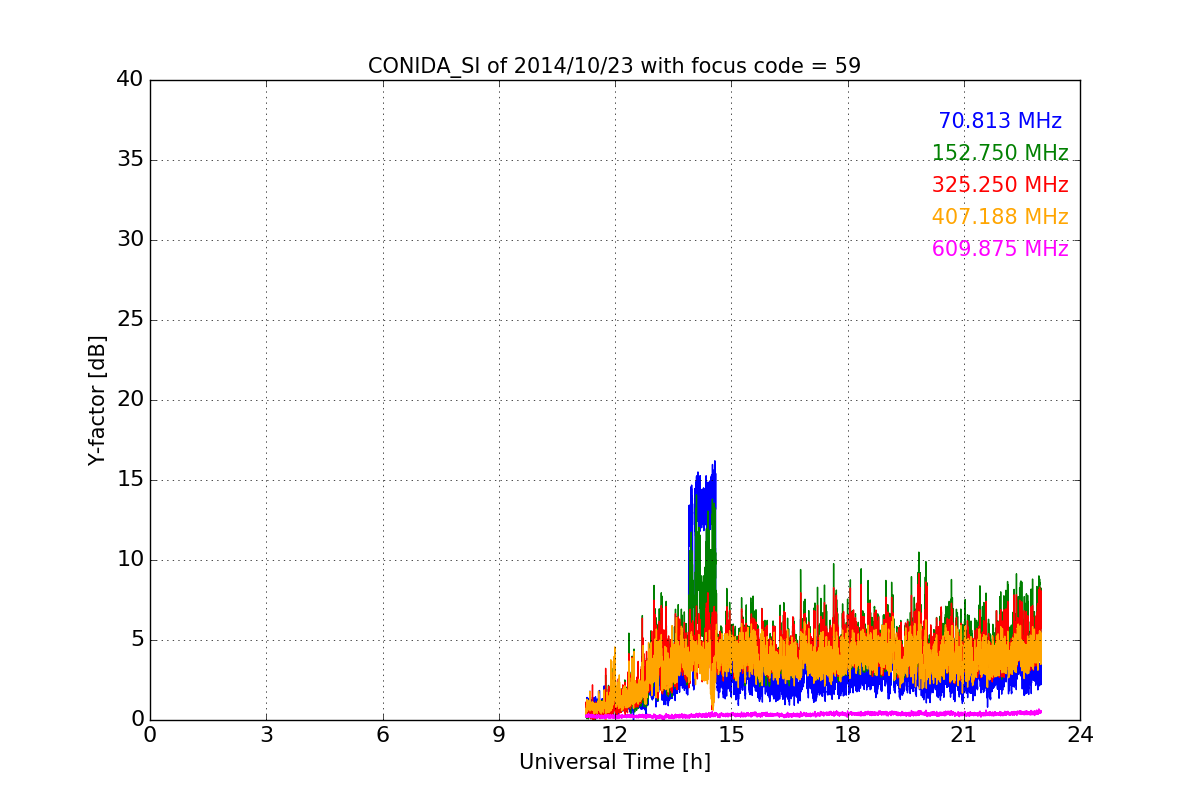Select the 152.750 MHz legend label
Image resolution: width=1200 pixels, height=800 pixels.
point(1000,153)
